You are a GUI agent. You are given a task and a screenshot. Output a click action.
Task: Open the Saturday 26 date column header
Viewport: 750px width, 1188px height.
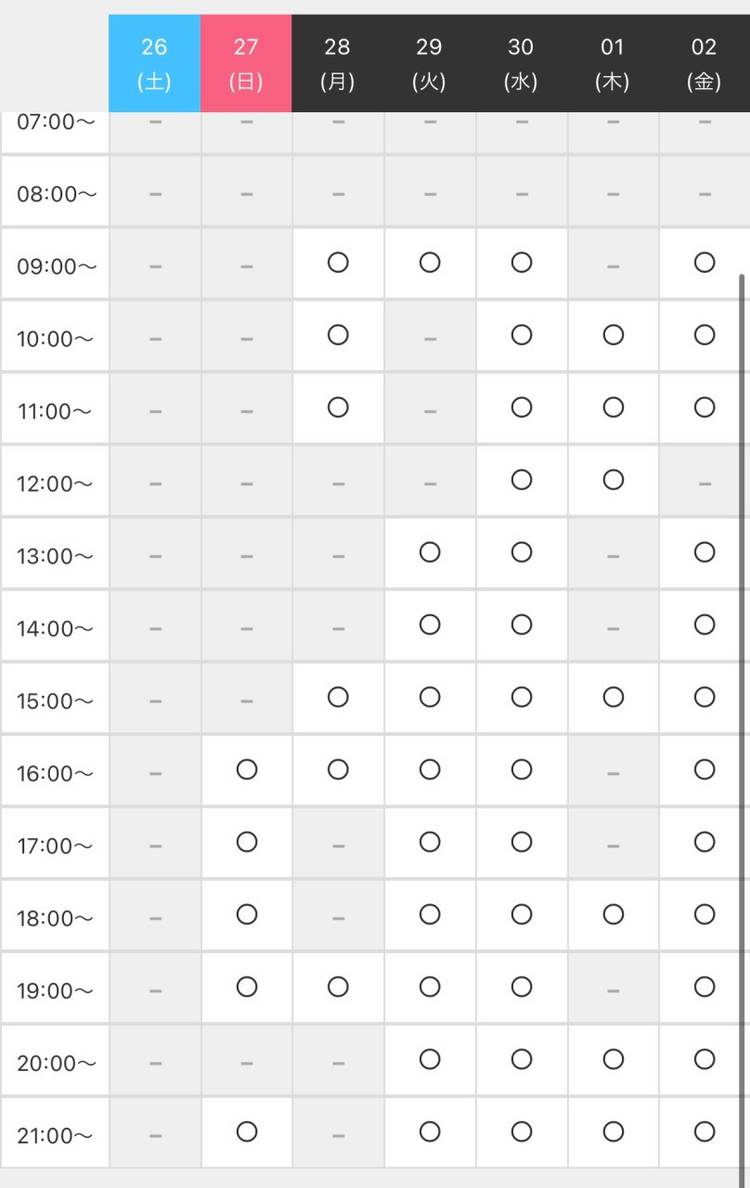click(155, 63)
